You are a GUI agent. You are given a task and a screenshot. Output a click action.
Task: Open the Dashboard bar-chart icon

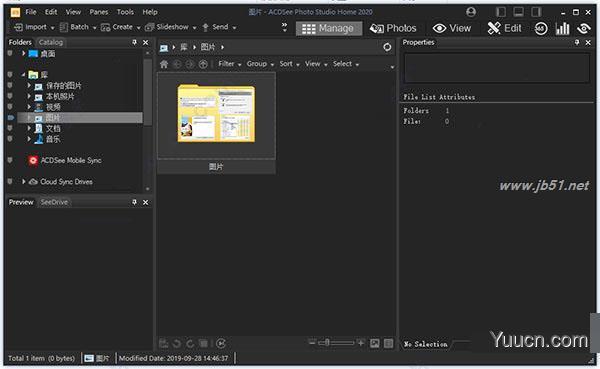[562, 29]
